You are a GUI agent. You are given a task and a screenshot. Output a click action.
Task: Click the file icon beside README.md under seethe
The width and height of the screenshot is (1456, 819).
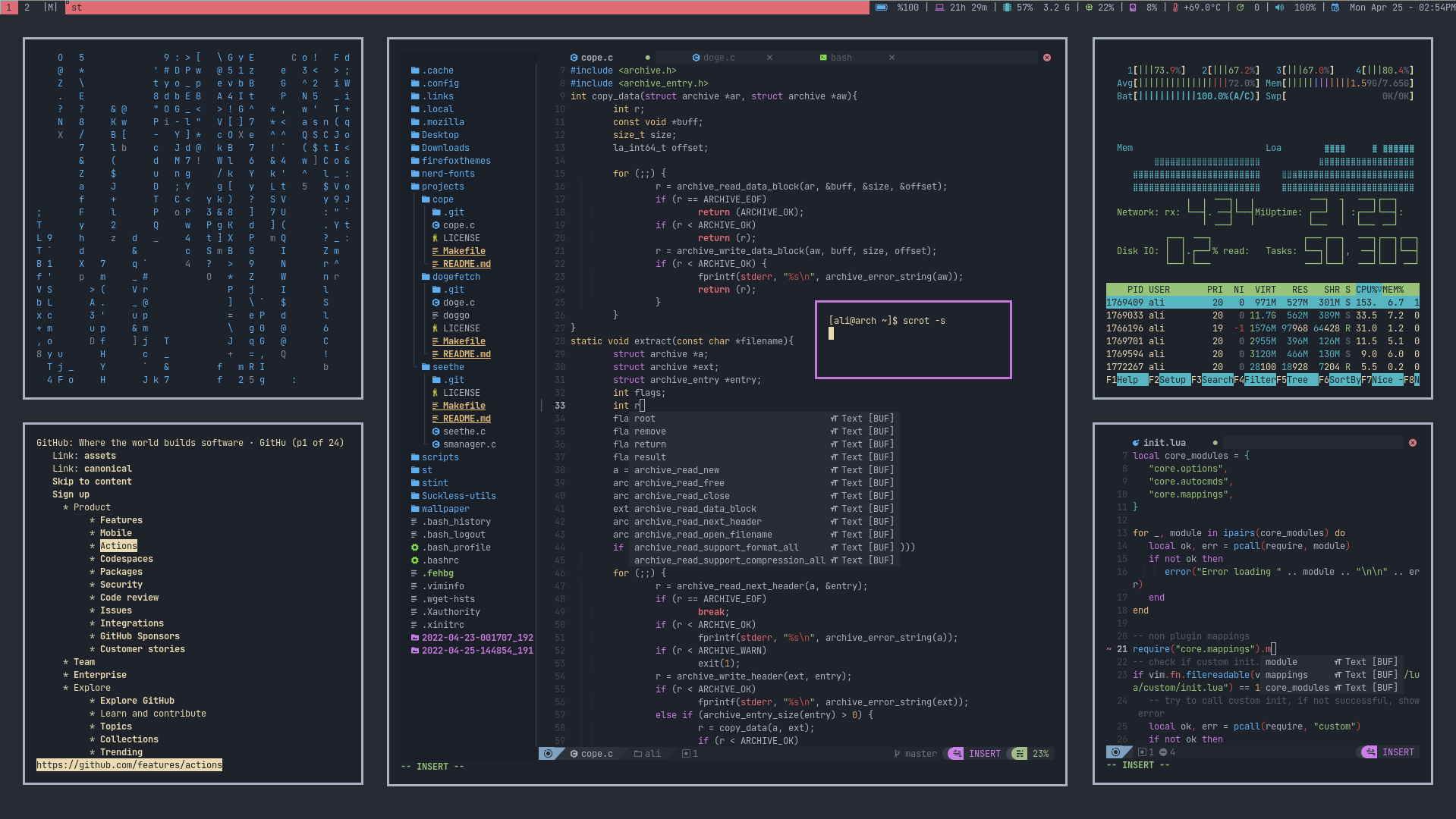[x=436, y=419]
